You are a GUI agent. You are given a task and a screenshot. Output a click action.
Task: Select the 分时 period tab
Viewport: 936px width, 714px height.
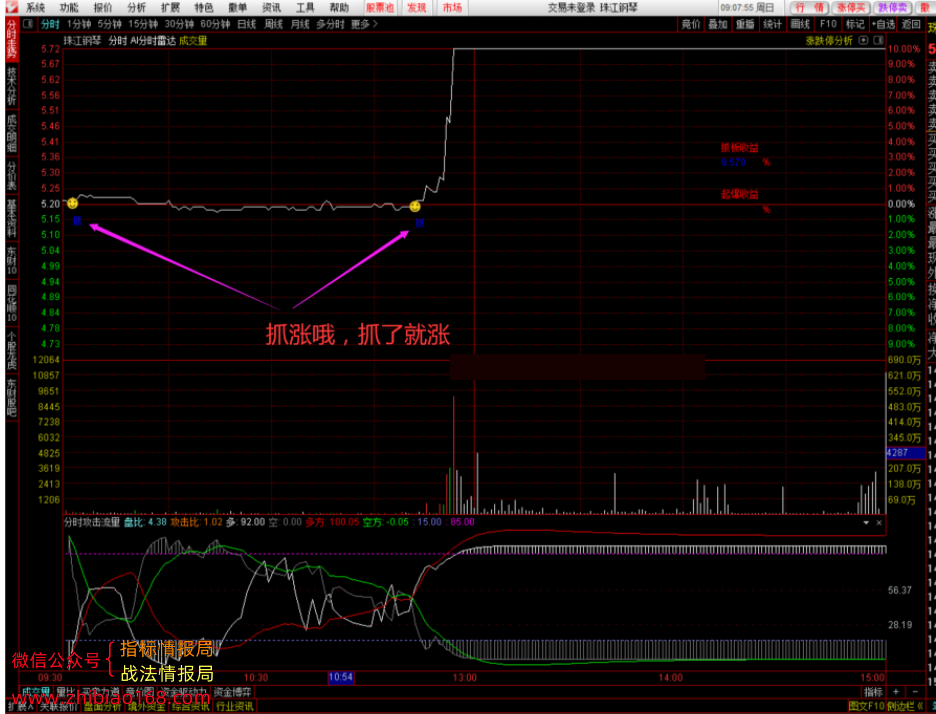coord(50,24)
